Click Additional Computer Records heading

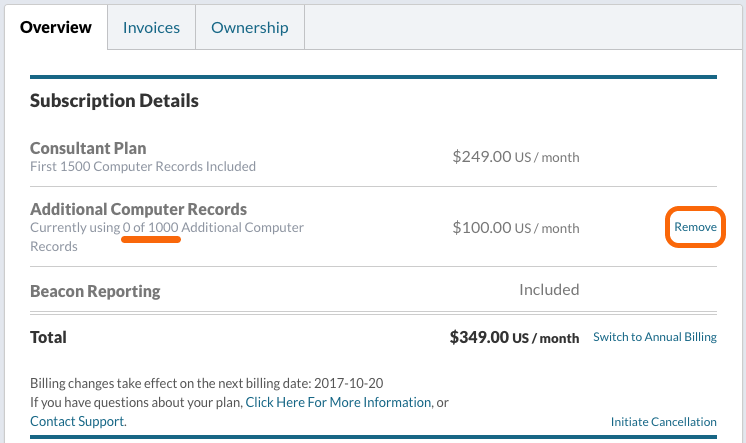coord(138,209)
